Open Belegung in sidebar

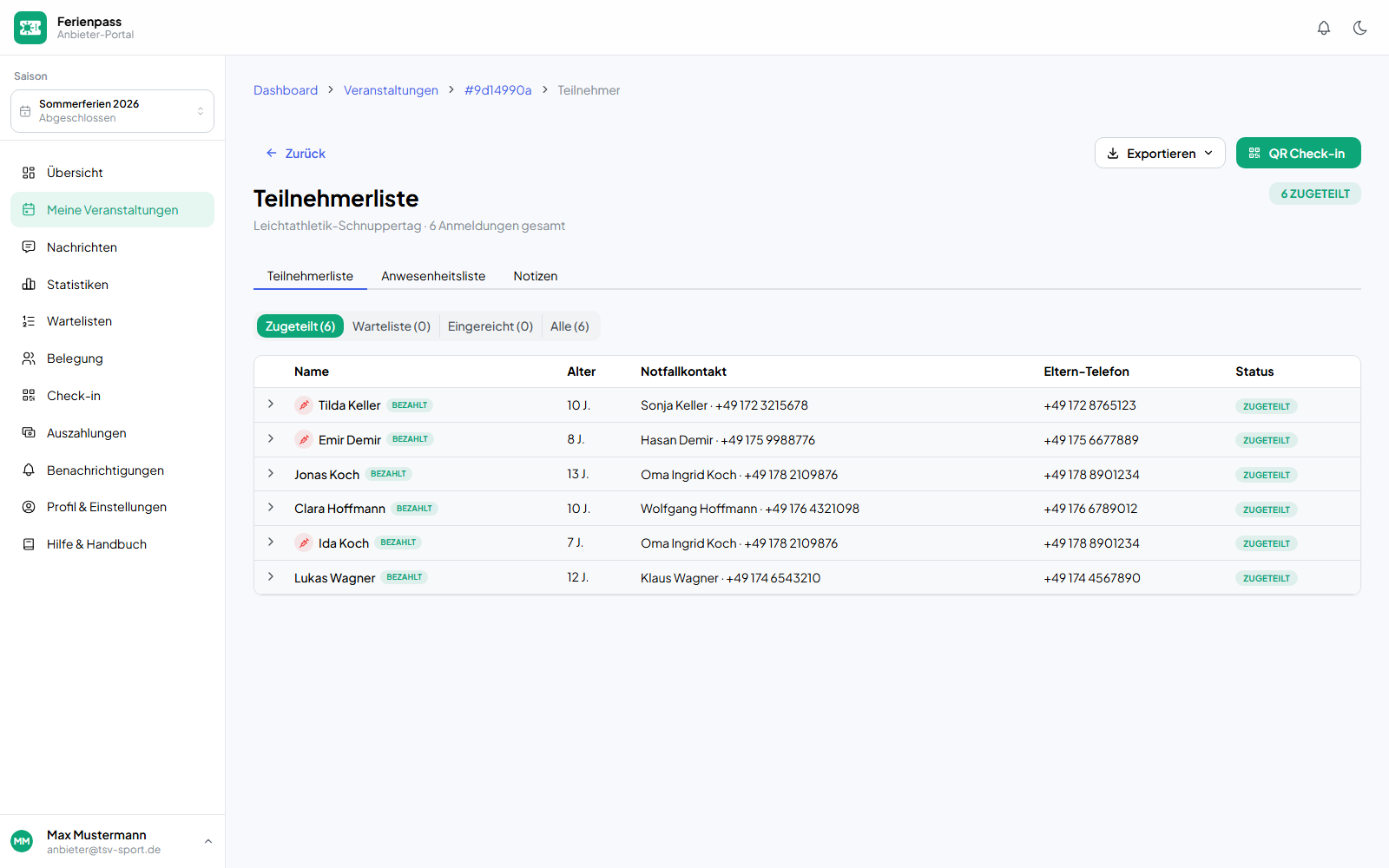tap(112, 358)
